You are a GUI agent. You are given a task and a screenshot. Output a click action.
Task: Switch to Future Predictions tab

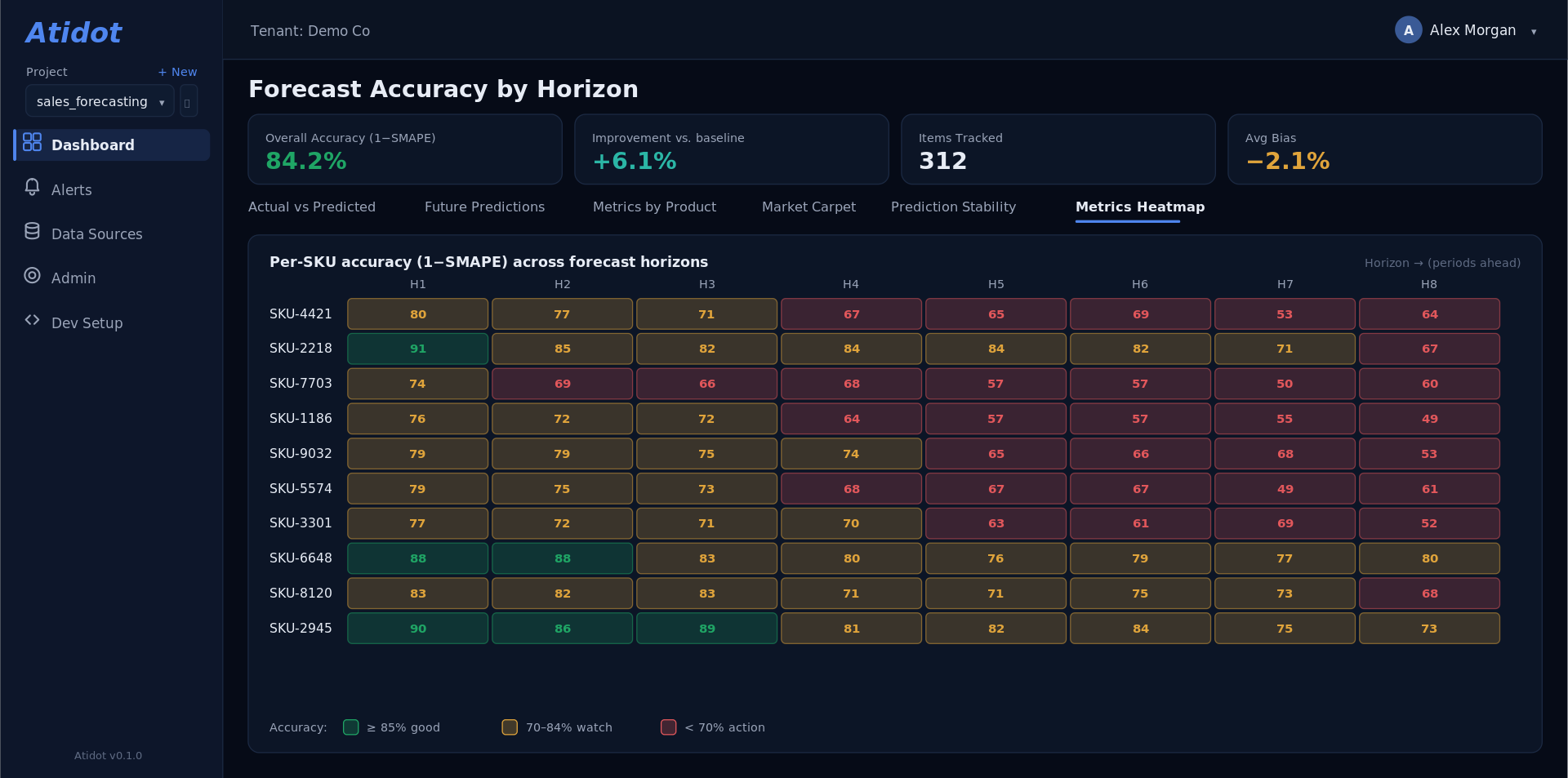(484, 207)
